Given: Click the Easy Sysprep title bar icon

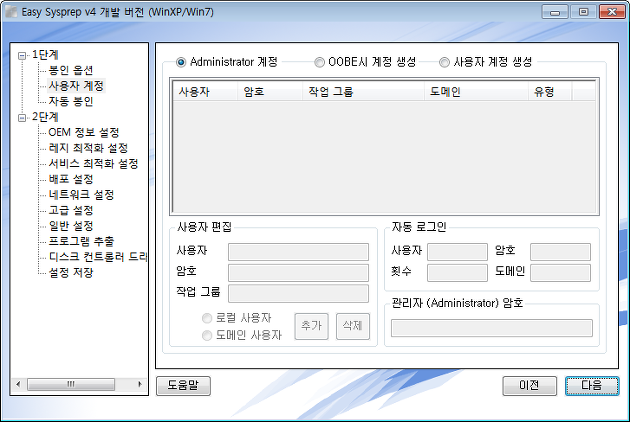Looking at the screenshot, I should click(11, 12).
